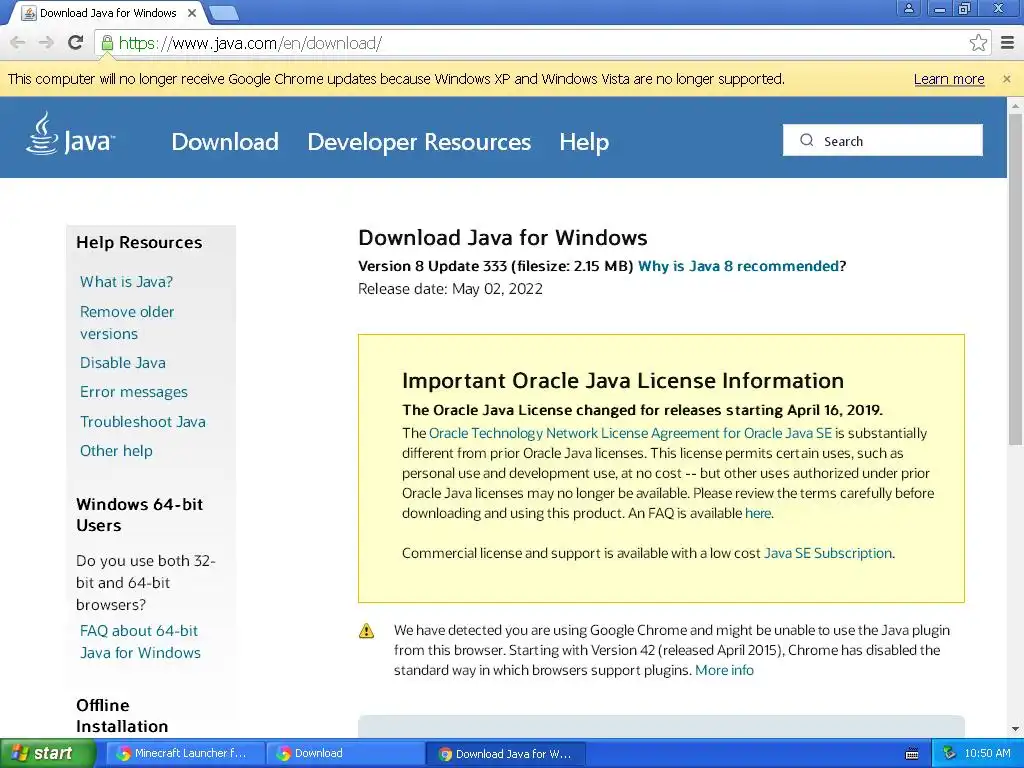Open Learn more link in warning bar
This screenshot has width=1024, height=768.
pos(949,79)
